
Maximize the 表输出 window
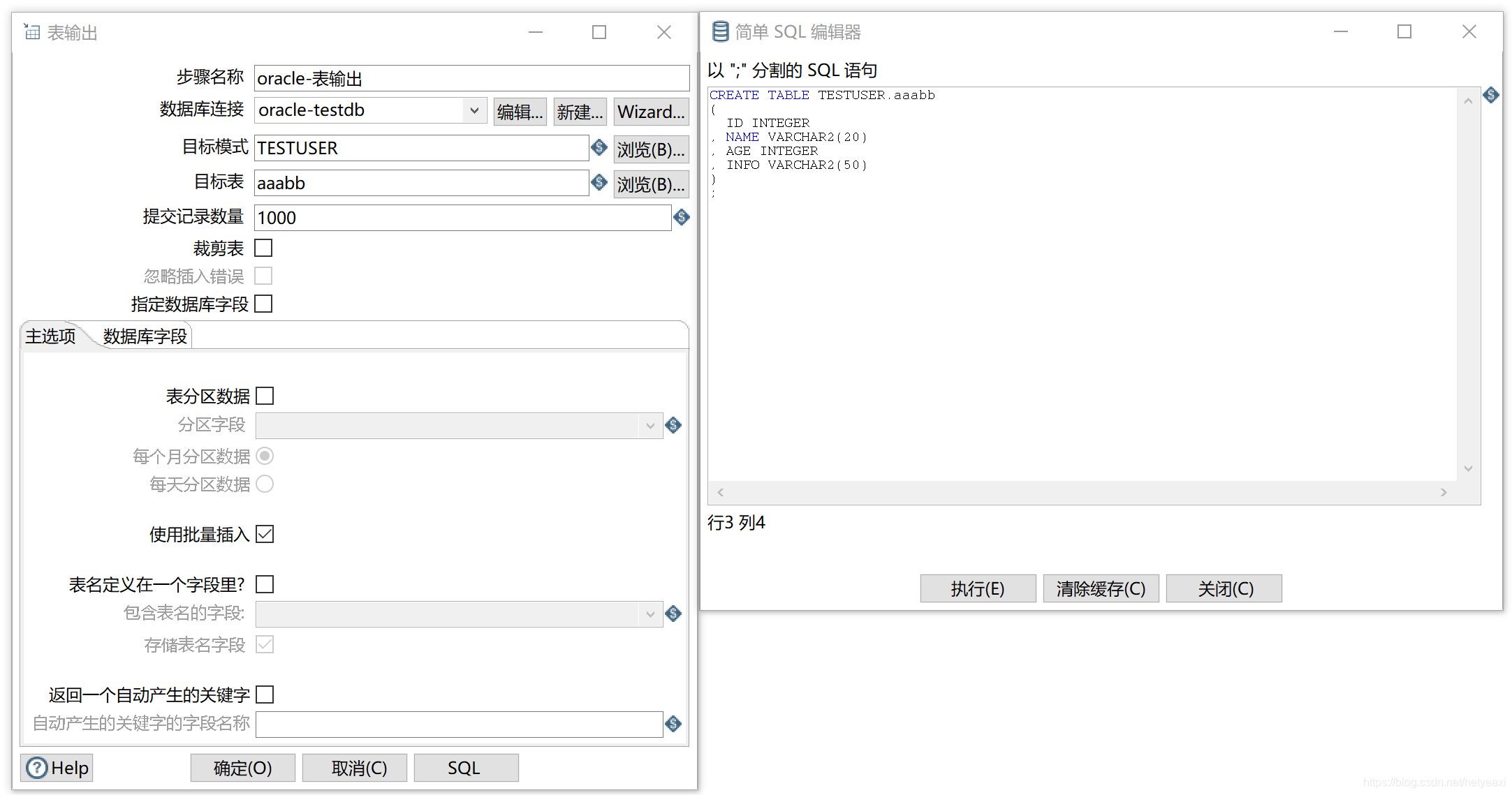599,32
